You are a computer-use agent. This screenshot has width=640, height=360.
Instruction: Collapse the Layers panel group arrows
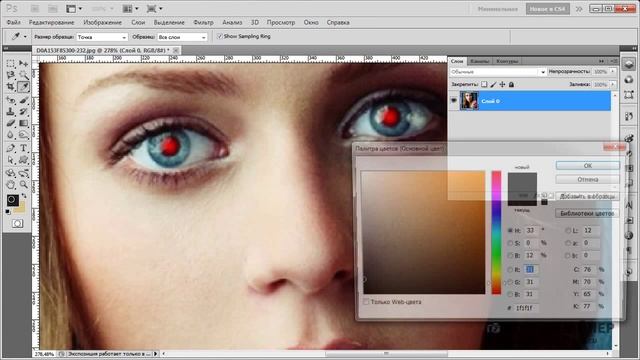point(601,61)
